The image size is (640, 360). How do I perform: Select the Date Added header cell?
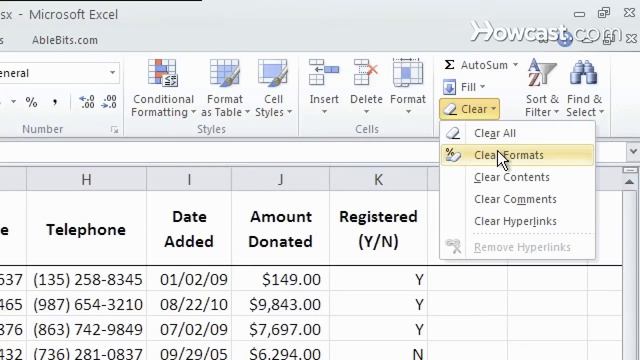point(189,229)
